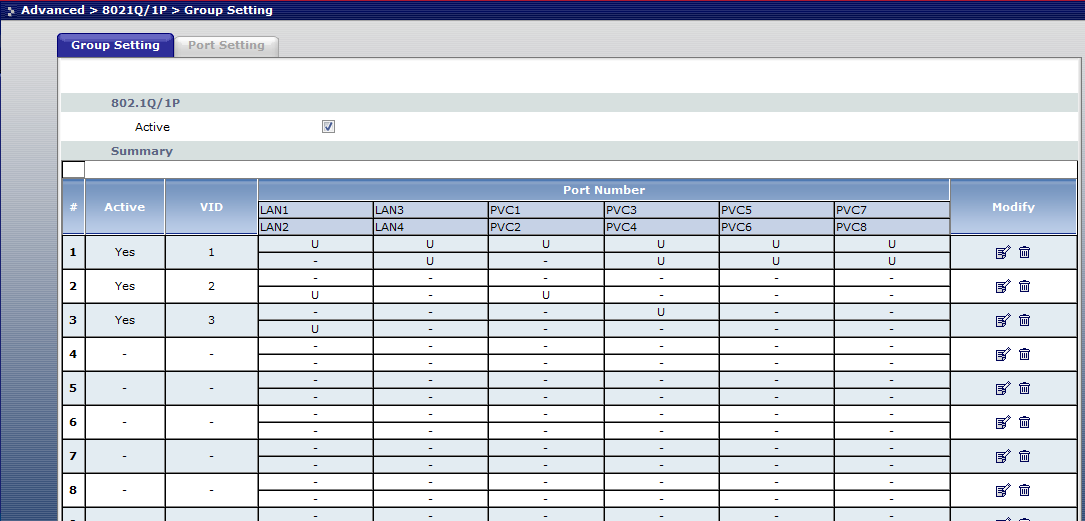
Task: Click the LAN1 port header
Action: tap(316, 210)
